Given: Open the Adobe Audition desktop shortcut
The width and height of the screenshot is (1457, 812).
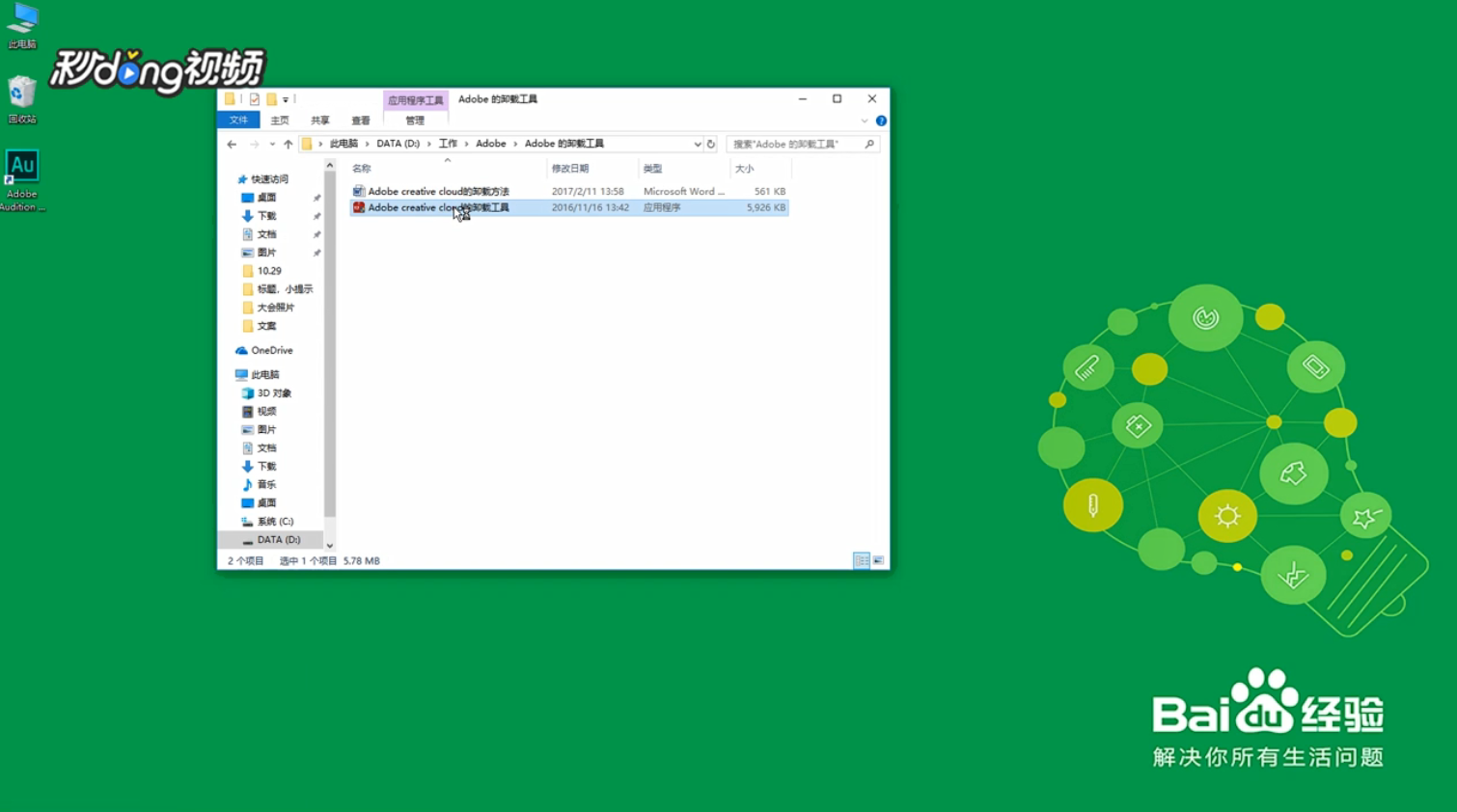Looking at the screenshot, I should pos(22,180).
